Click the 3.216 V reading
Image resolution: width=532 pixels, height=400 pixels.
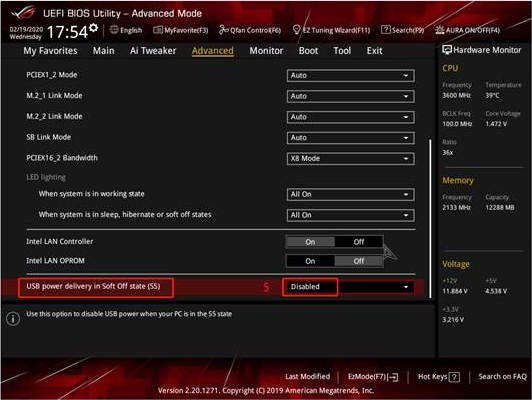pyautogui.click(x=453, y=320)
